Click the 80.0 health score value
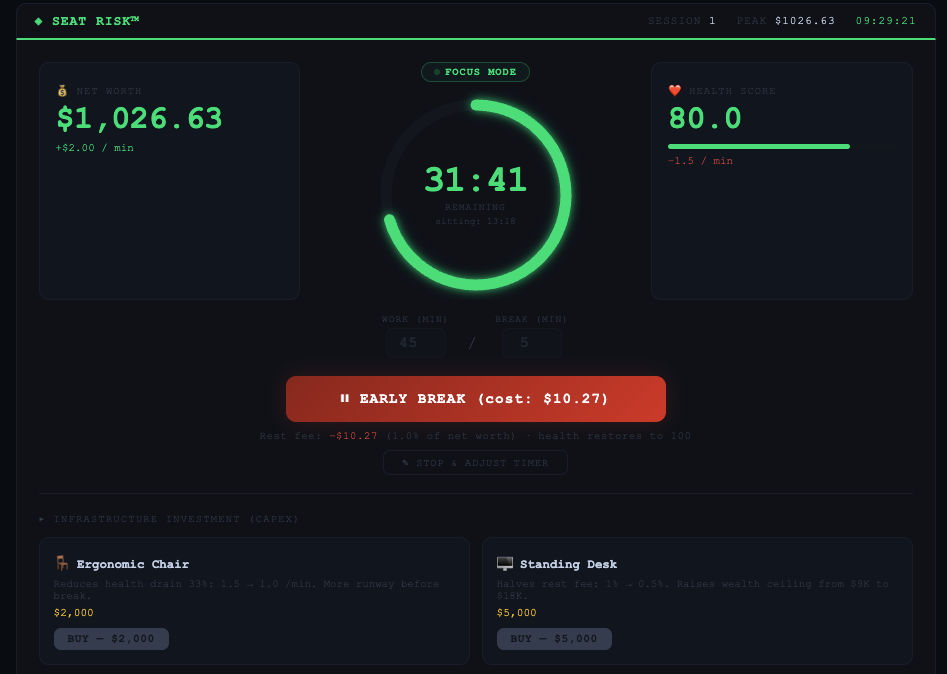This screenshot has height=674, width=947. tap(705, 118)
